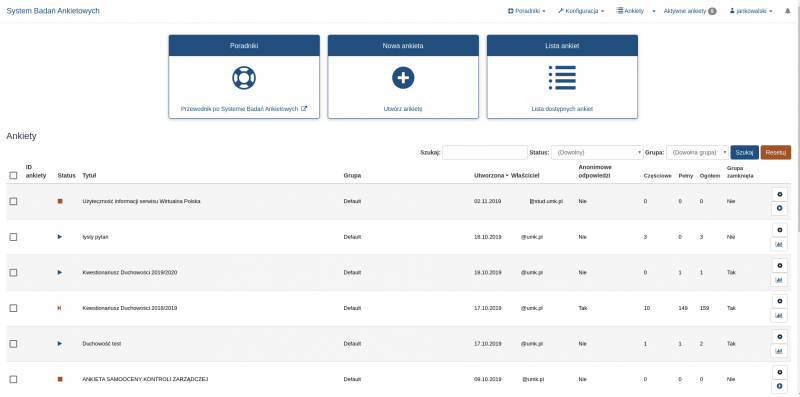Click settings gear icon for tysiy pytan row
The width and height of the screenshot is (800, 397).
click(x=779, y=230)
